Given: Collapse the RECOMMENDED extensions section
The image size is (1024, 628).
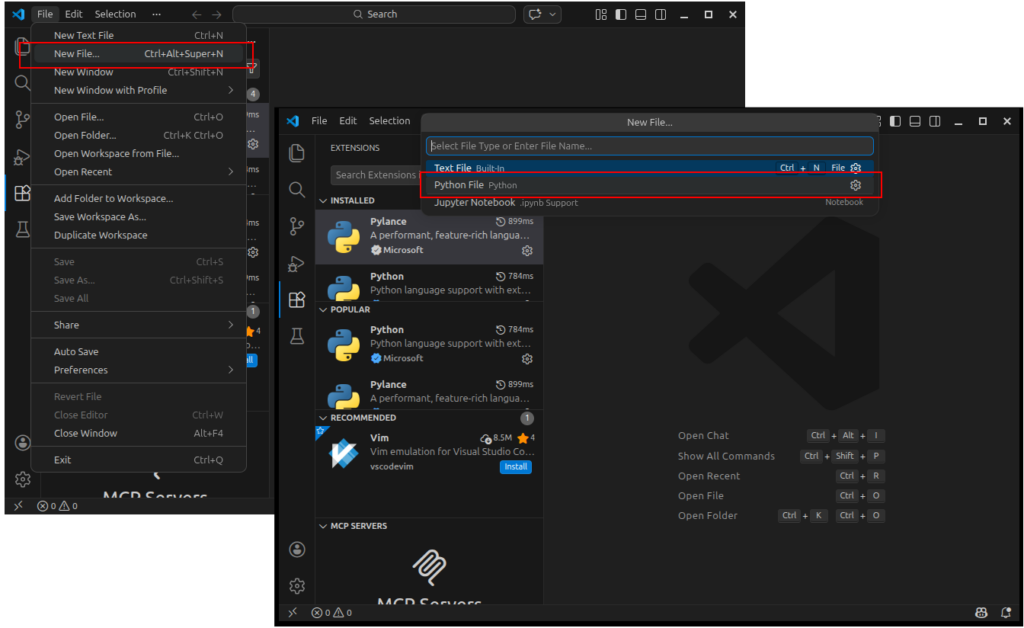Looking at the screenshot, I should [322, 418].
